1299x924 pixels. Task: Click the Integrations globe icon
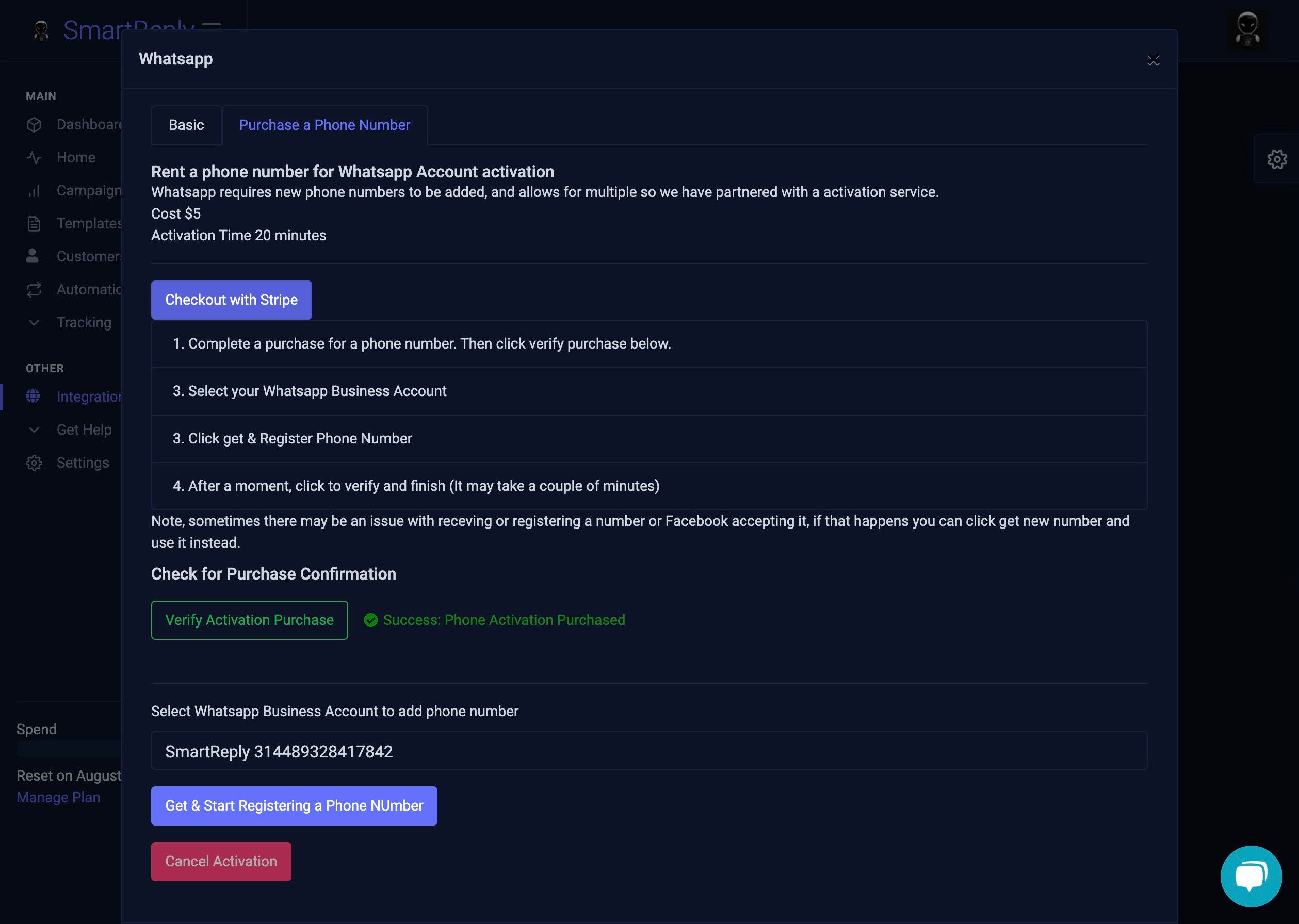point(33,396)
